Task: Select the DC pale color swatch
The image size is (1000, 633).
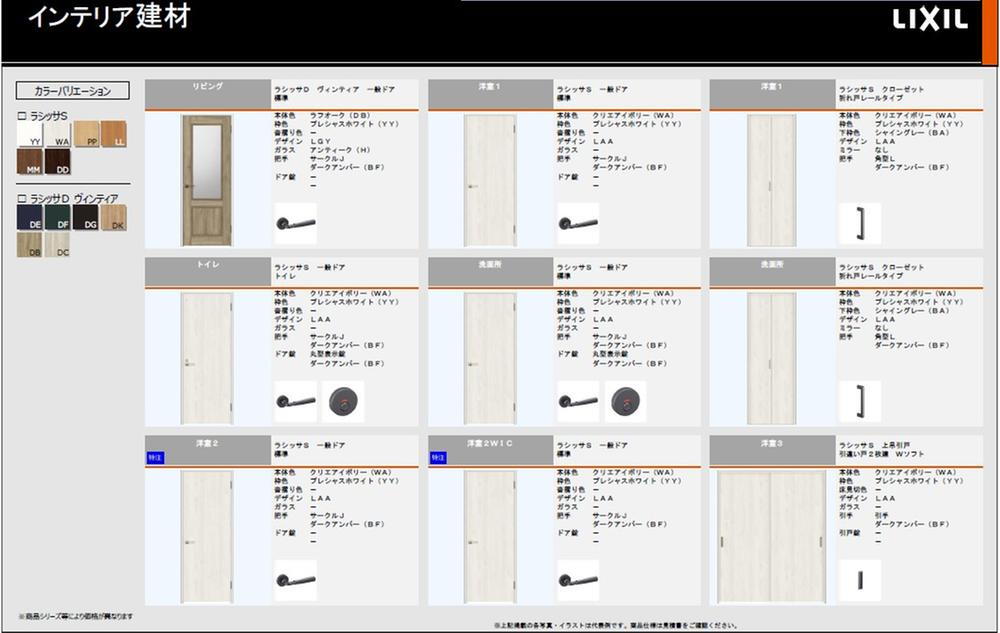Action: pyautogui.click(x=57, y=245)
